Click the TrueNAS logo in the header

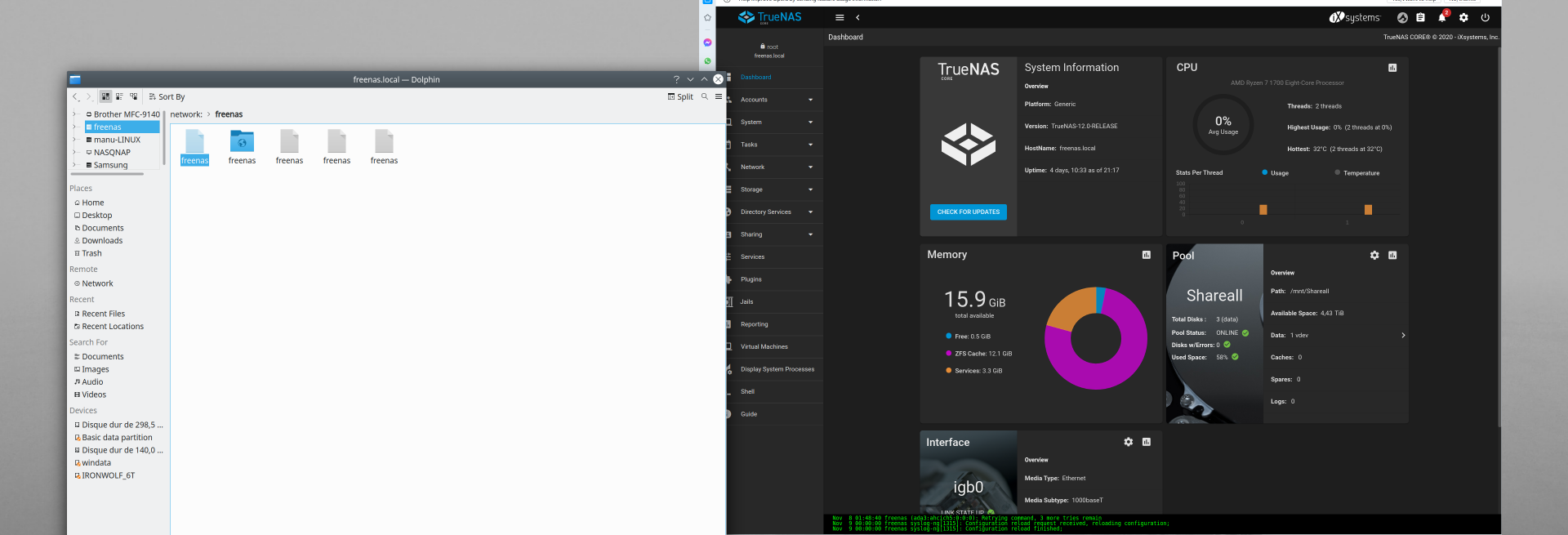pos(769,17)
